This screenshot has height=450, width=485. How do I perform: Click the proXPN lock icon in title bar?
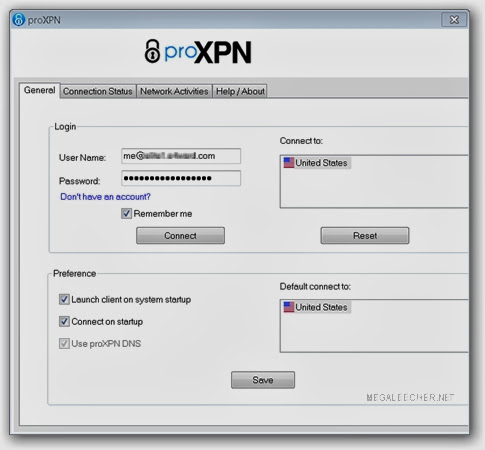(x=18, y=20)
